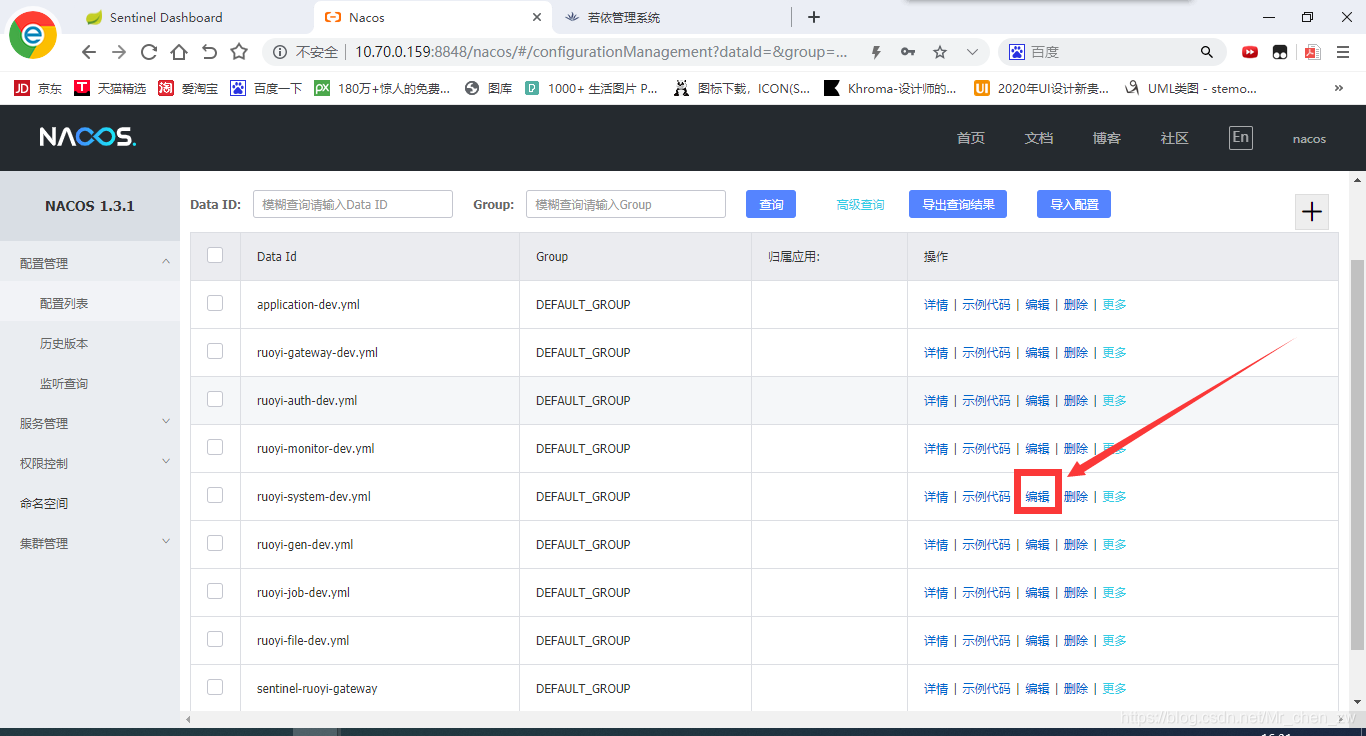This screenshot has width=1366, height=736.
Task: Click the PDF extension icon in toolbar
Action: [1312, 52]
